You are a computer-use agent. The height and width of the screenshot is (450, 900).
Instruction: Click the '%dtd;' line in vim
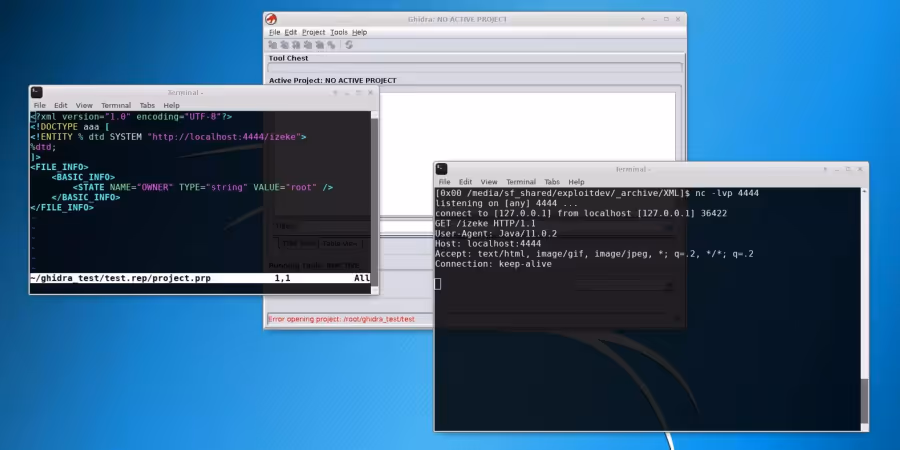point(44,148)
